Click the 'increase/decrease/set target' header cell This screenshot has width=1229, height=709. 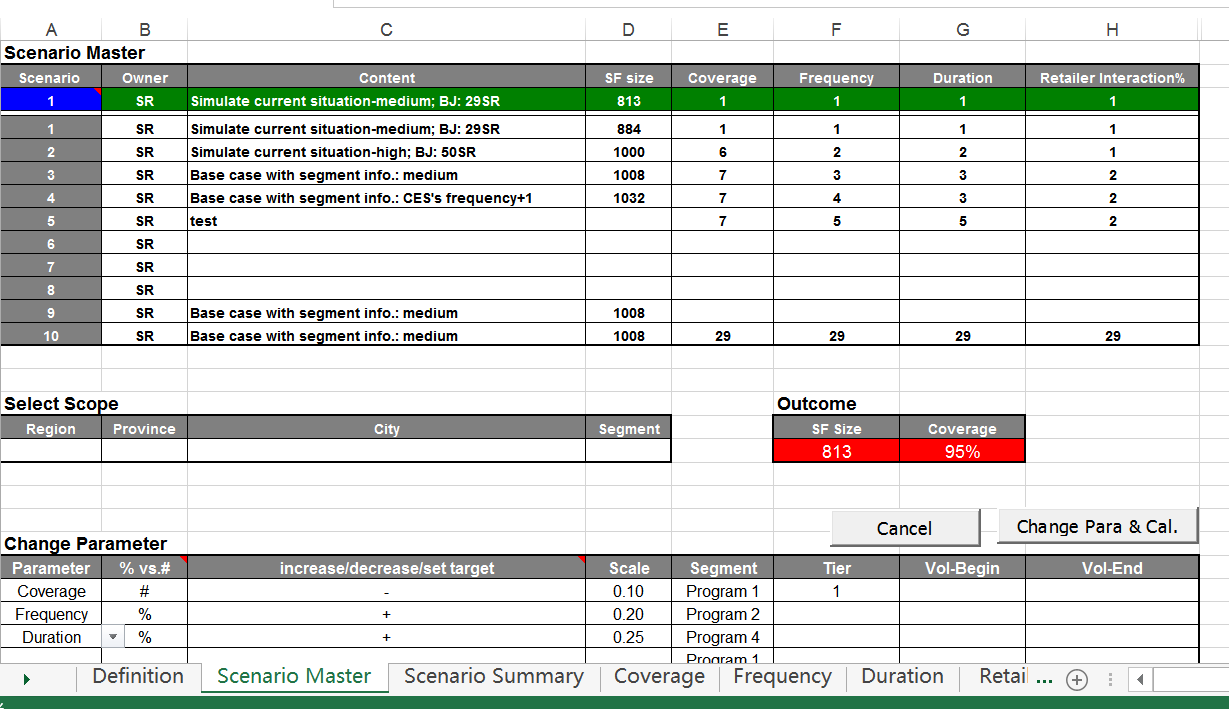tap(386, 568)
